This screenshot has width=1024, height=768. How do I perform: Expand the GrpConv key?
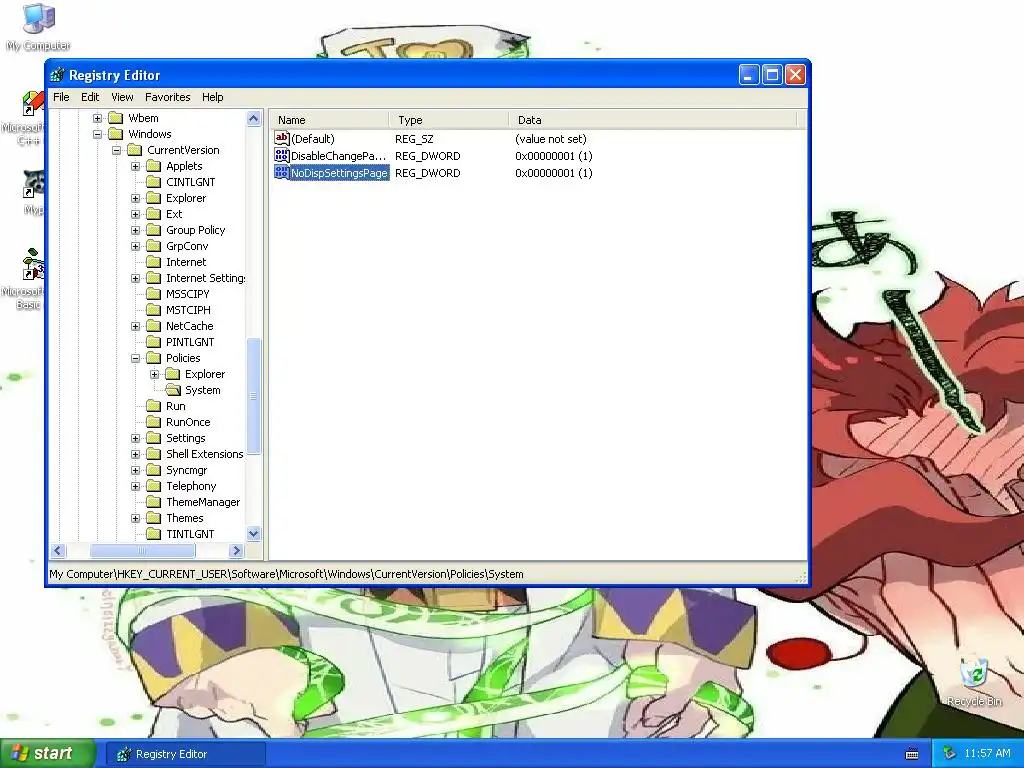135,246
